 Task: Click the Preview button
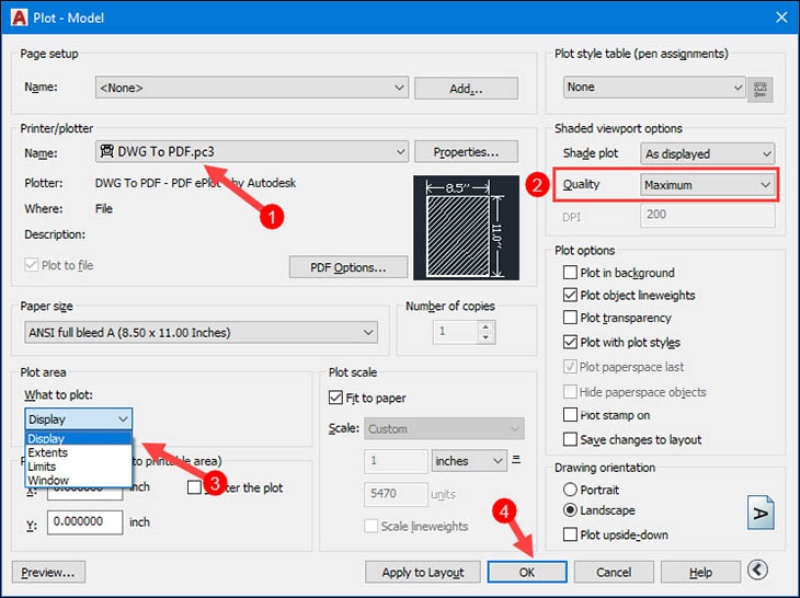[47, 572]
